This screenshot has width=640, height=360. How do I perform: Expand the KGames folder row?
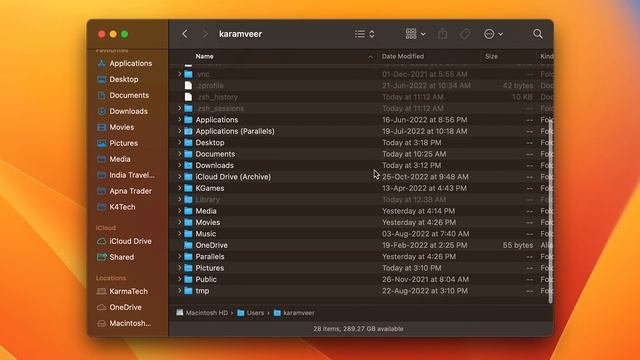coord(179,188)
